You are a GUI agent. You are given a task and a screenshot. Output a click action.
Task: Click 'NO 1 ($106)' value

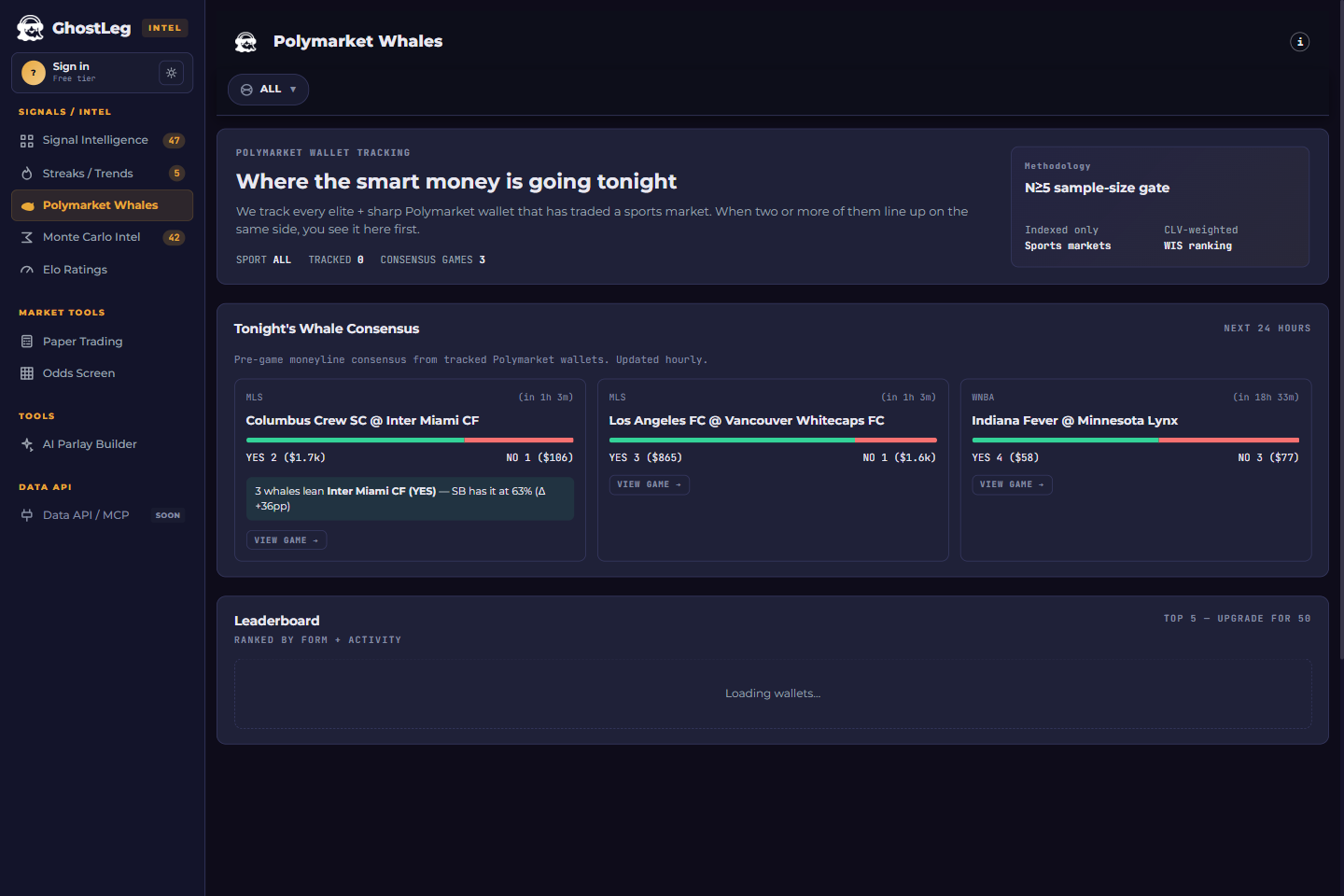(539, 458)
